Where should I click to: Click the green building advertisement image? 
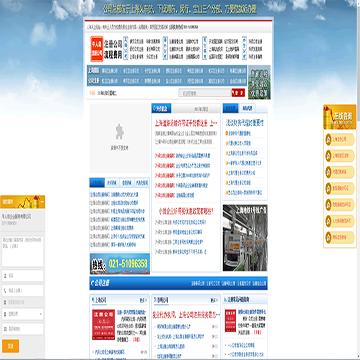pyautogui.click(x=259, y=82)
